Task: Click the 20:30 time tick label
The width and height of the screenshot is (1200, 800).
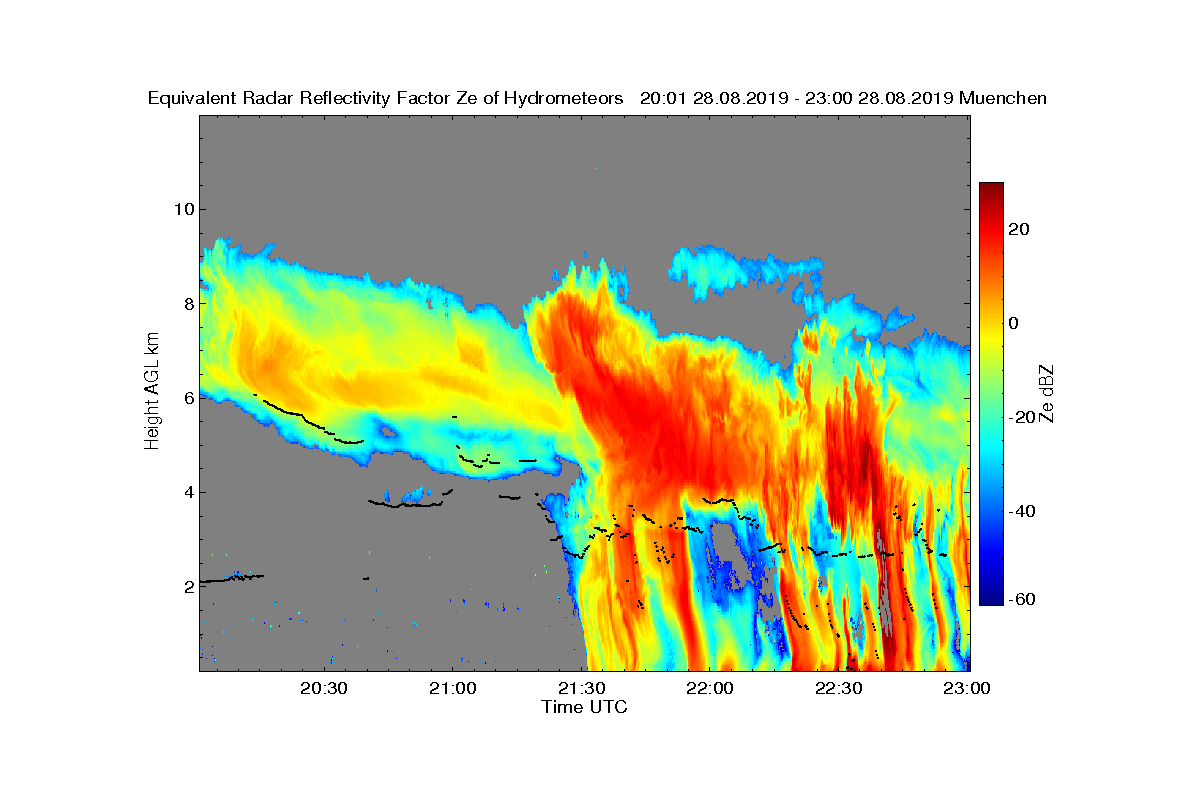Action: 326,689
